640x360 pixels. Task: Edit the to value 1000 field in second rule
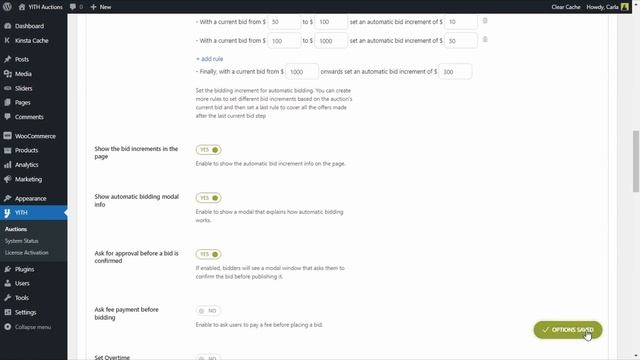[331, 41]
